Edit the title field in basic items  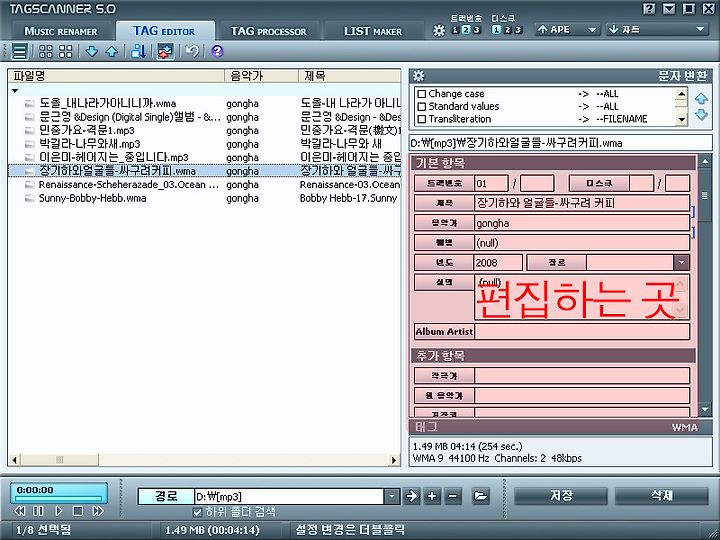click(582, 203)
